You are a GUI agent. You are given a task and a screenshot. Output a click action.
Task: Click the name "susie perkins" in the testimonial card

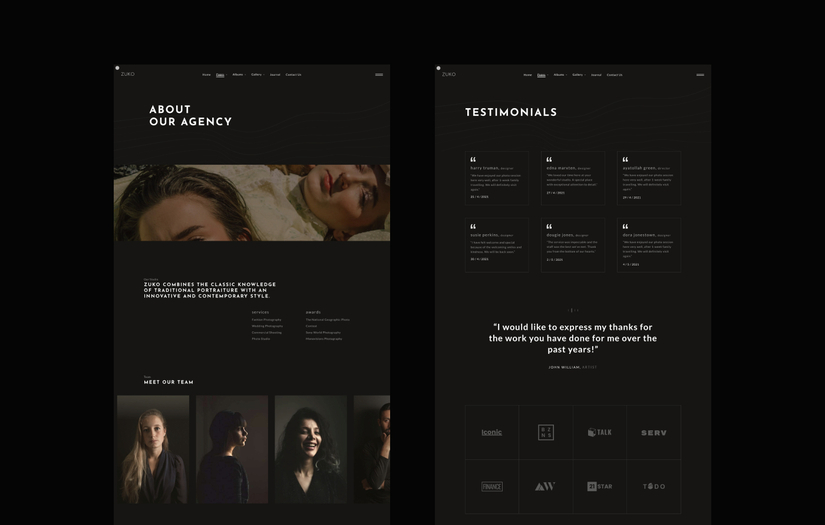coord(485,235)
